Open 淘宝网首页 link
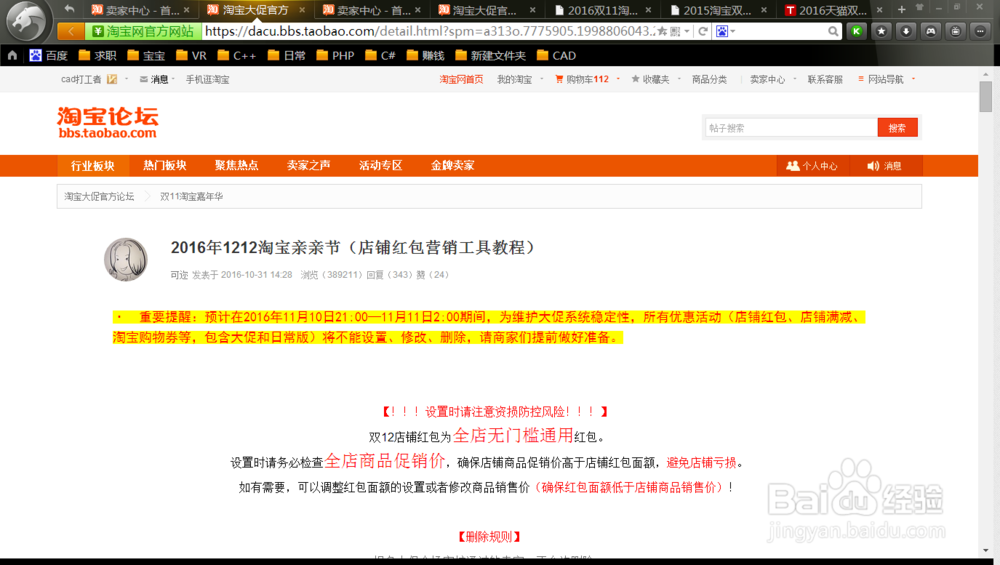The height and width of the screenshot is (565, 1000). pos(461,79)
